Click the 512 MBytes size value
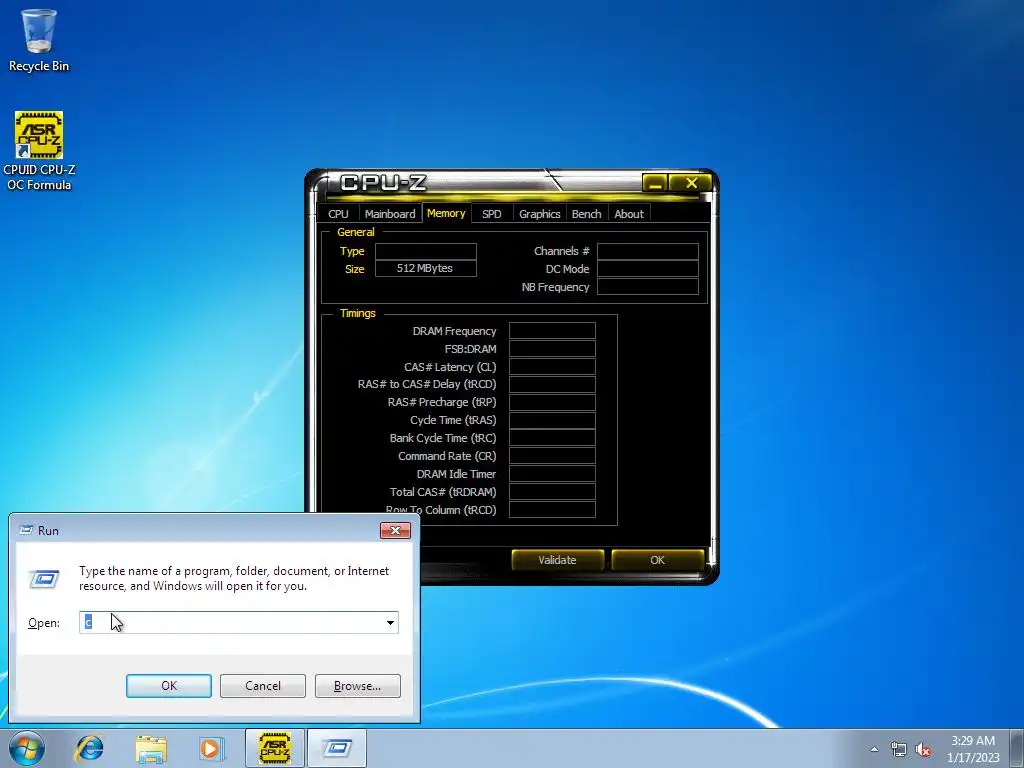This screenshot has width=1024, height=768. coord(425,268)
